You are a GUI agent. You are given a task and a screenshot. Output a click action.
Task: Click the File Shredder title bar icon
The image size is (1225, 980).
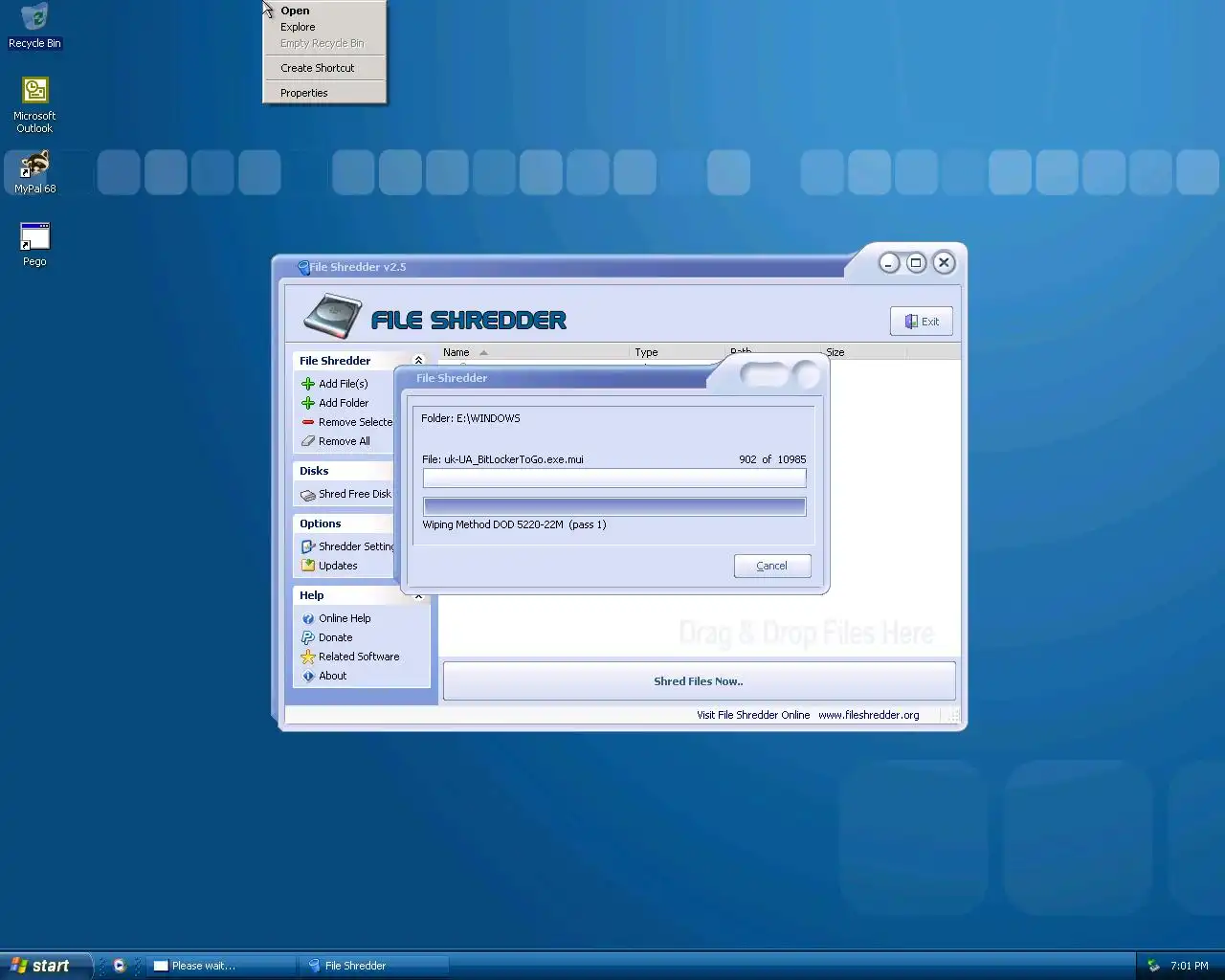pyautogui.click(x=303, y=267)
